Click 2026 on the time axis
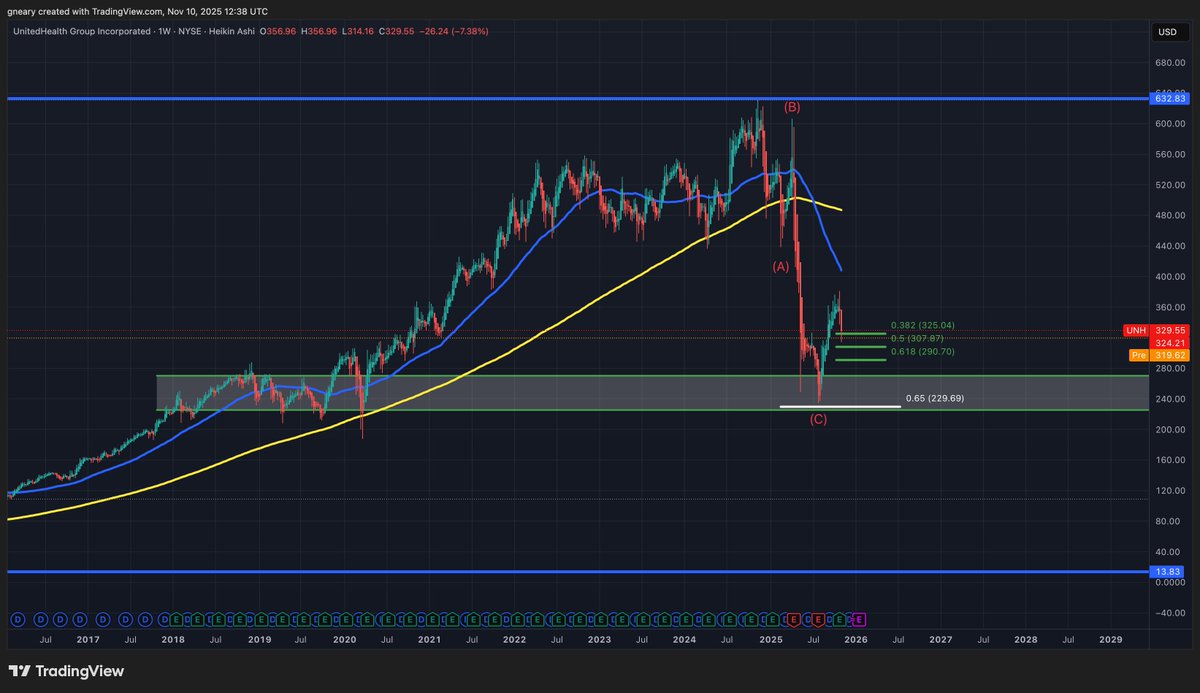Viewport: 1200px width, 693px height. pyautogui.click(x=856, y=638)
